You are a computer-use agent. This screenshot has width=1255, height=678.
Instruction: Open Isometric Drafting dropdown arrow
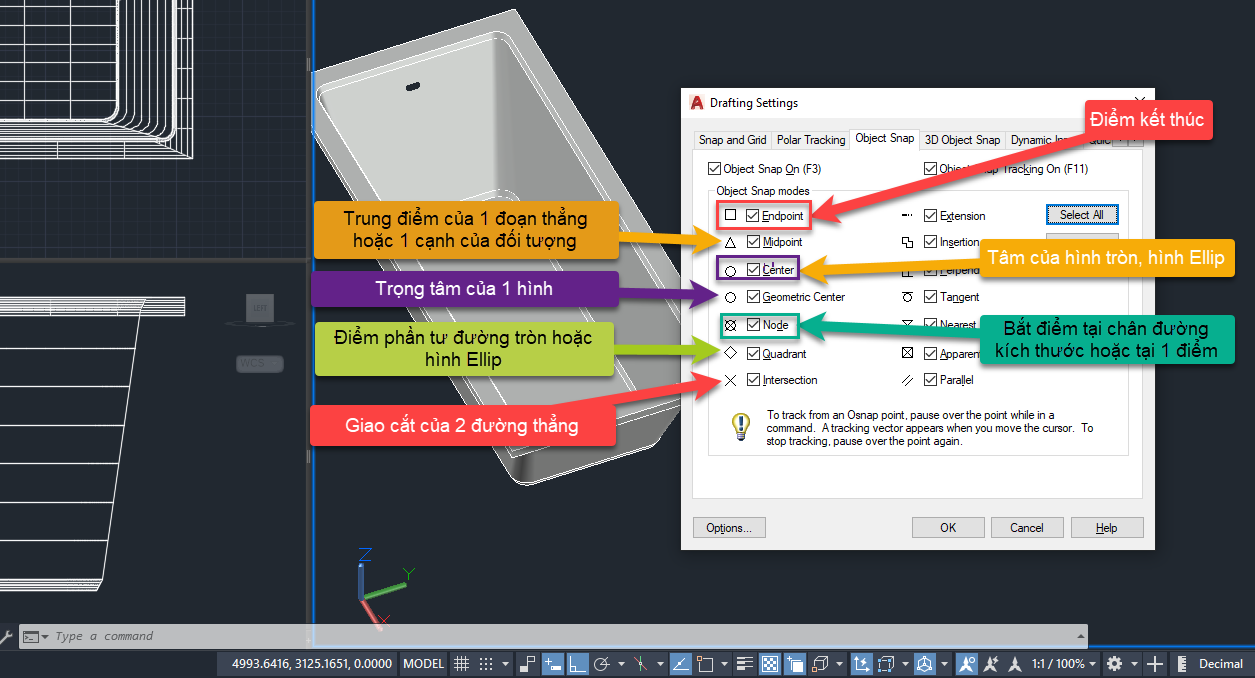(x=661, y=663)
